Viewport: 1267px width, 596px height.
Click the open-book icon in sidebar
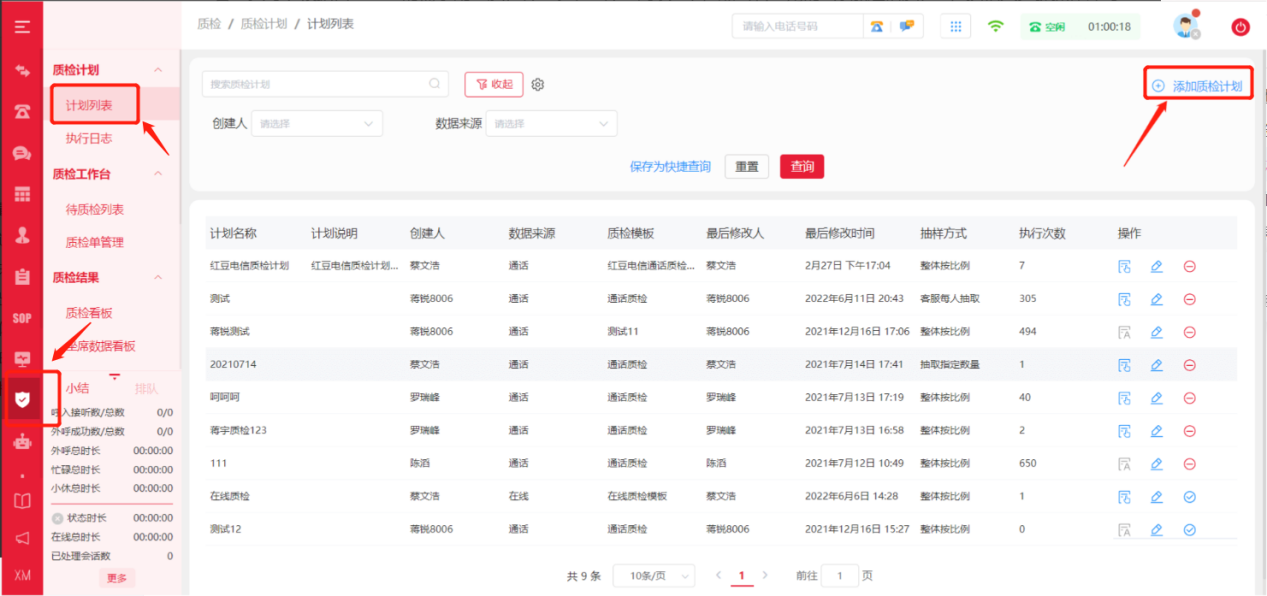pos(21,501)
